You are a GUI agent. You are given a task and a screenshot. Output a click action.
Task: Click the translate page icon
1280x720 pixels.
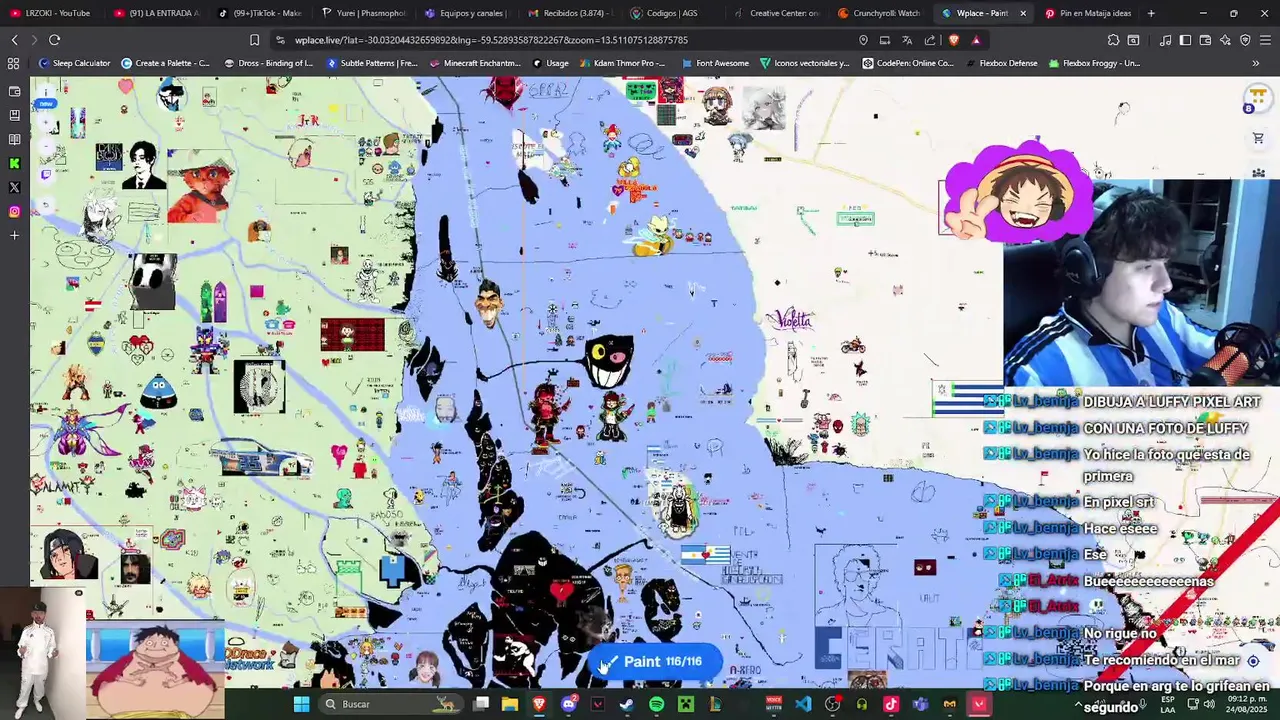[907, 40]
